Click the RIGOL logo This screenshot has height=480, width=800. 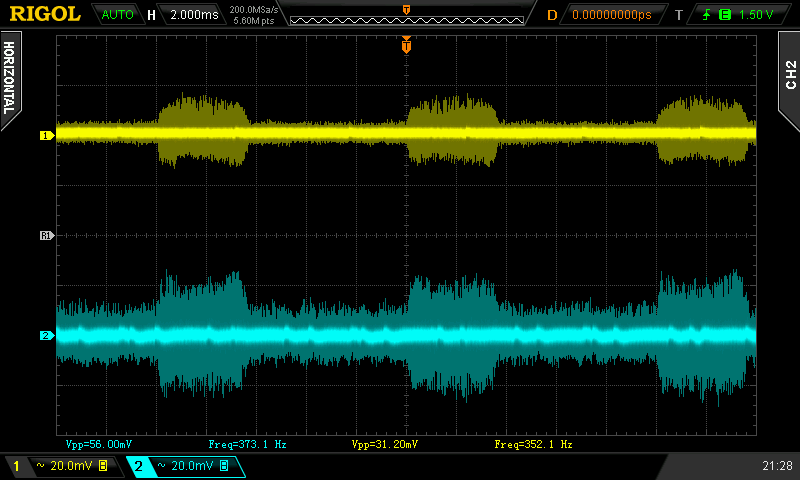pyautogui.click(x=45, y=14)
